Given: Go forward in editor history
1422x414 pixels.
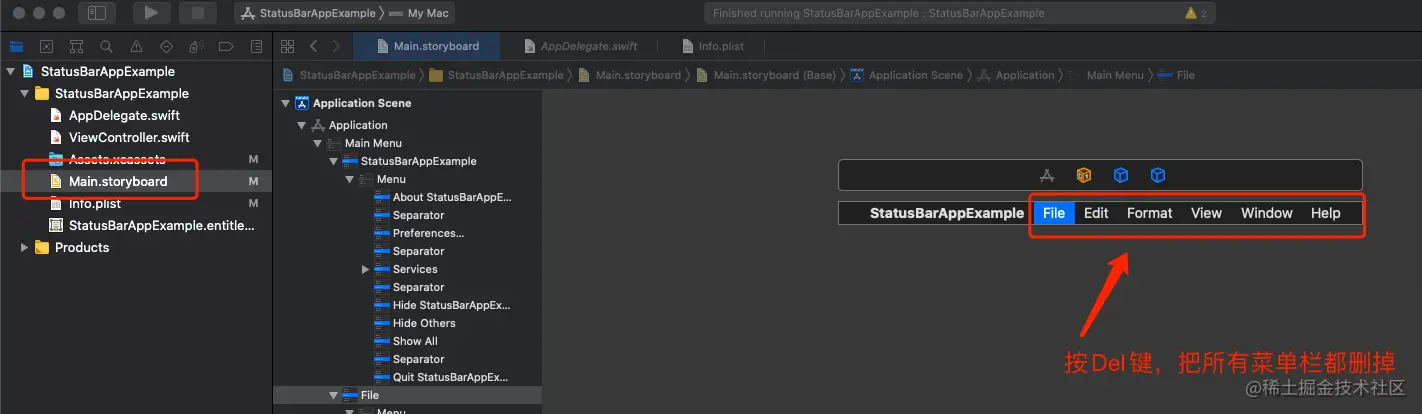Looking at the screenshot, I should [x=336, y=46].
